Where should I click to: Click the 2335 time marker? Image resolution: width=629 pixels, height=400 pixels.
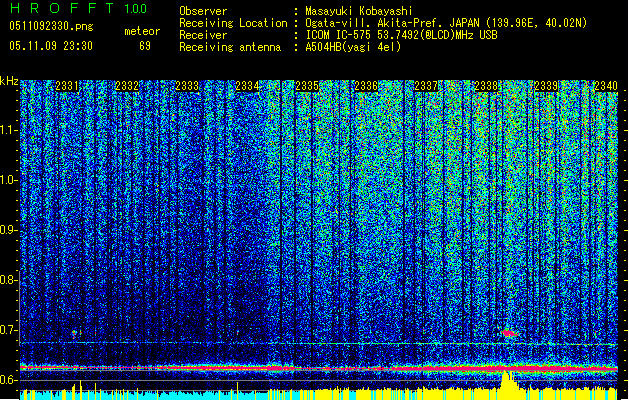[307, 86]
